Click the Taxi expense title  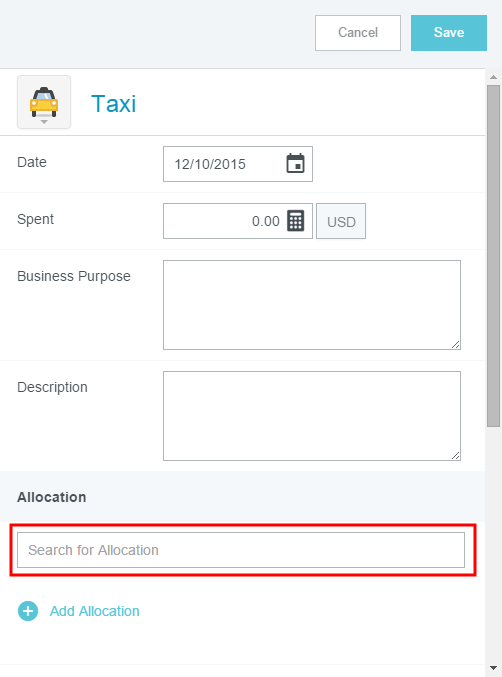pos(114,104)
